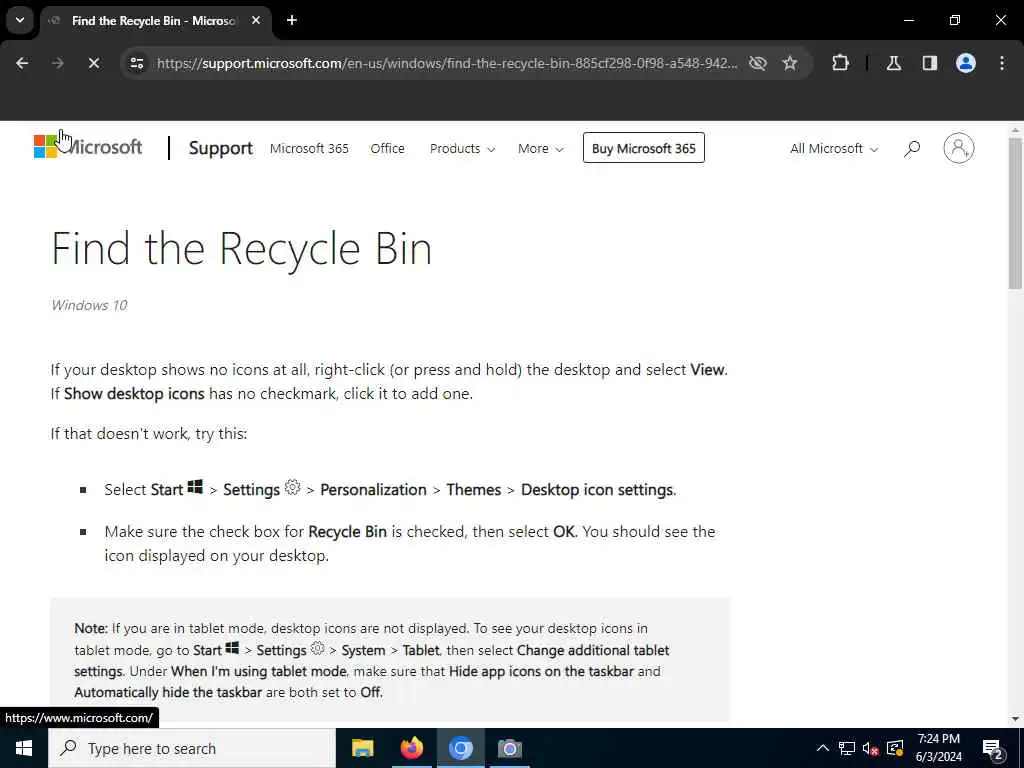
Task: Click Buy Microsoft 365 button
Action: [643, 148]
